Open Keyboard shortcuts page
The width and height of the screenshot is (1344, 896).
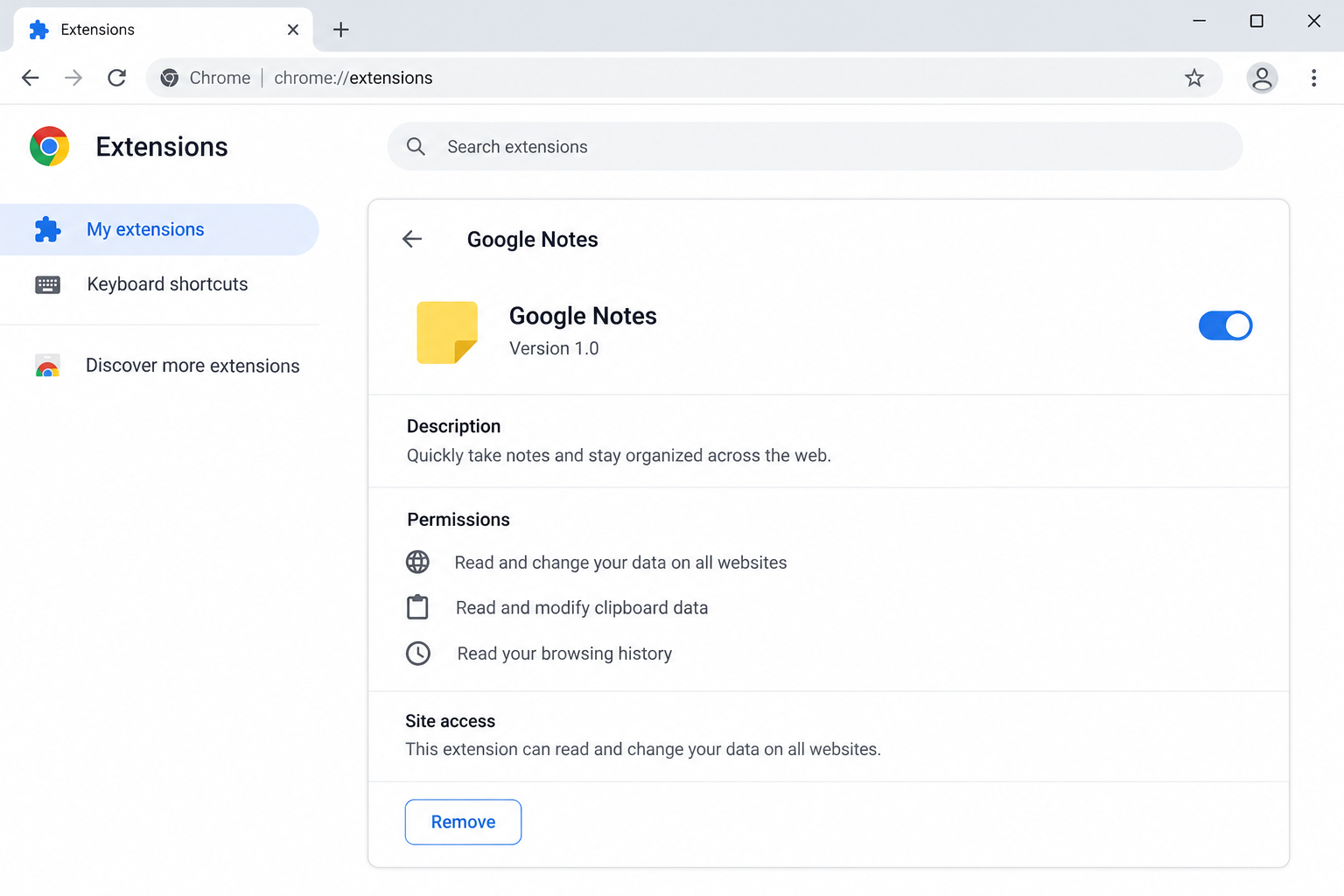(x=159, y=284)
